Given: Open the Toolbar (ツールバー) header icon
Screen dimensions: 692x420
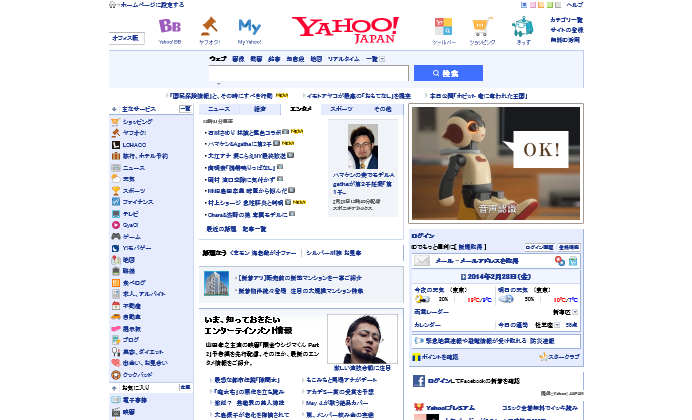Looking at the screenshot, I should [443, 26].
